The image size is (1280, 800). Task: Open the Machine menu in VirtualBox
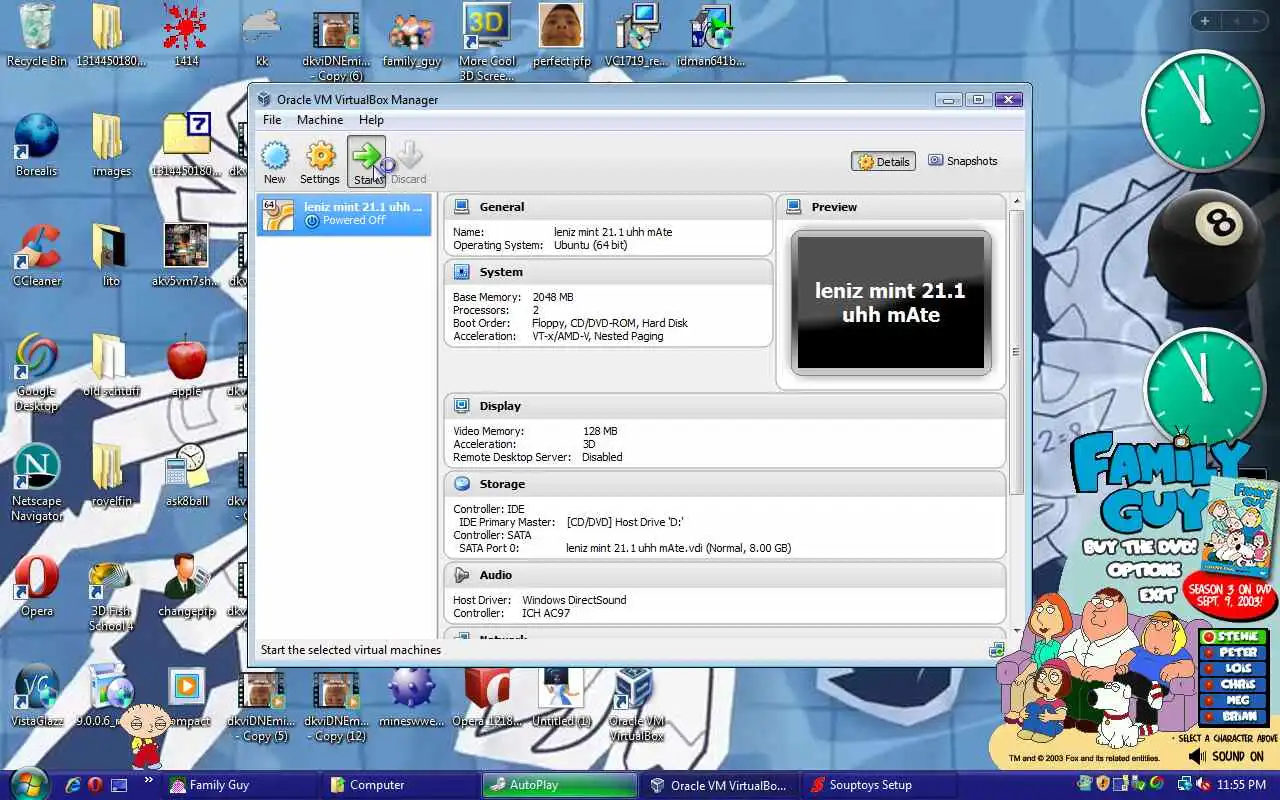coord(320,120)
